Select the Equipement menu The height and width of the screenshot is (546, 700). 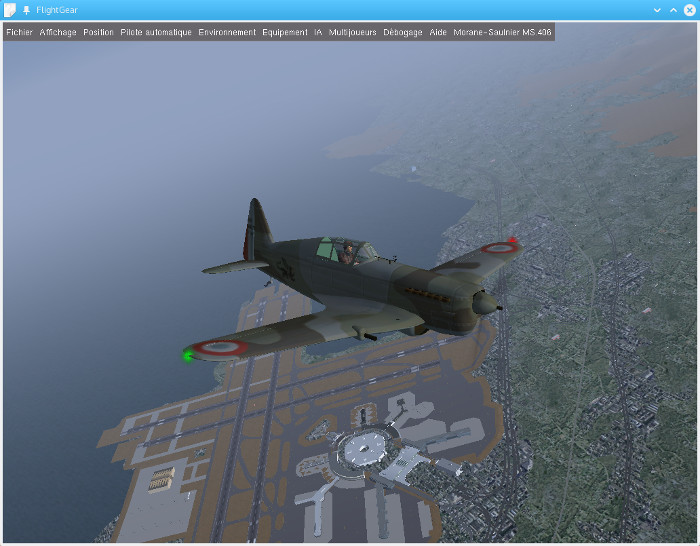[x=285, y=32]
